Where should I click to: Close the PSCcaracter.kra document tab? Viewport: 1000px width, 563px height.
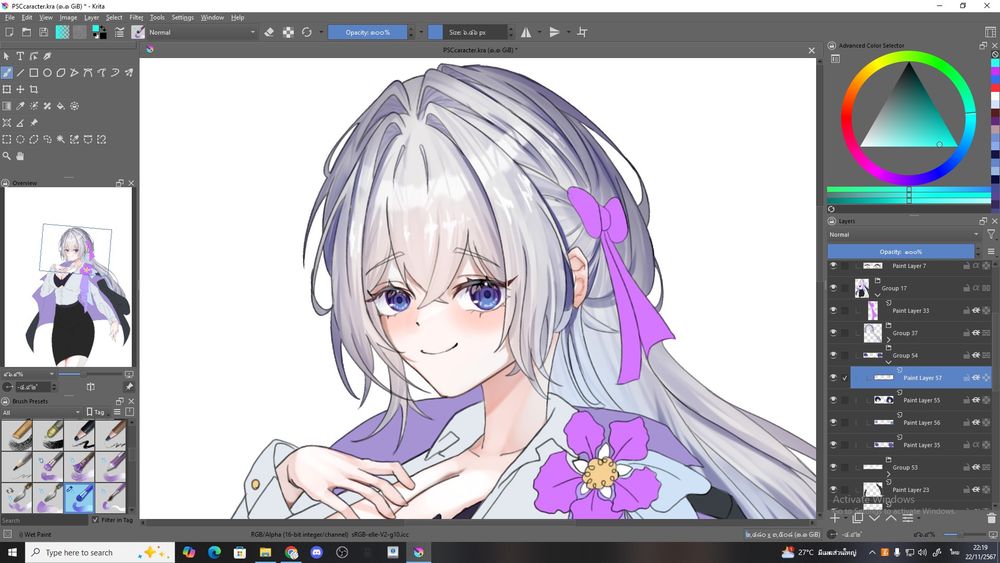(x=811, y=50)
